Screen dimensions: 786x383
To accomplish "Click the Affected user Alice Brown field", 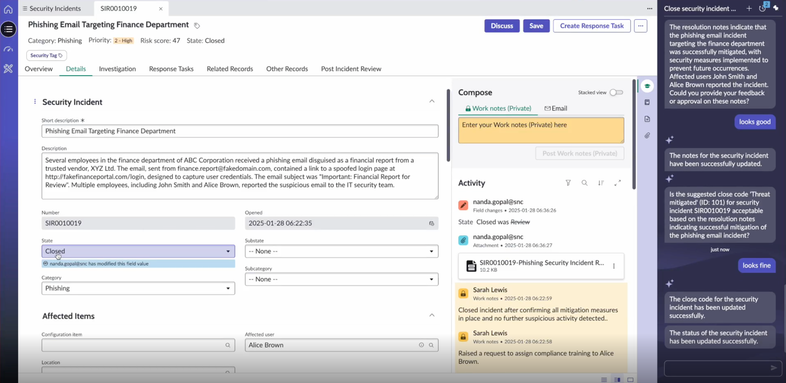I will (x=341, y=345).
